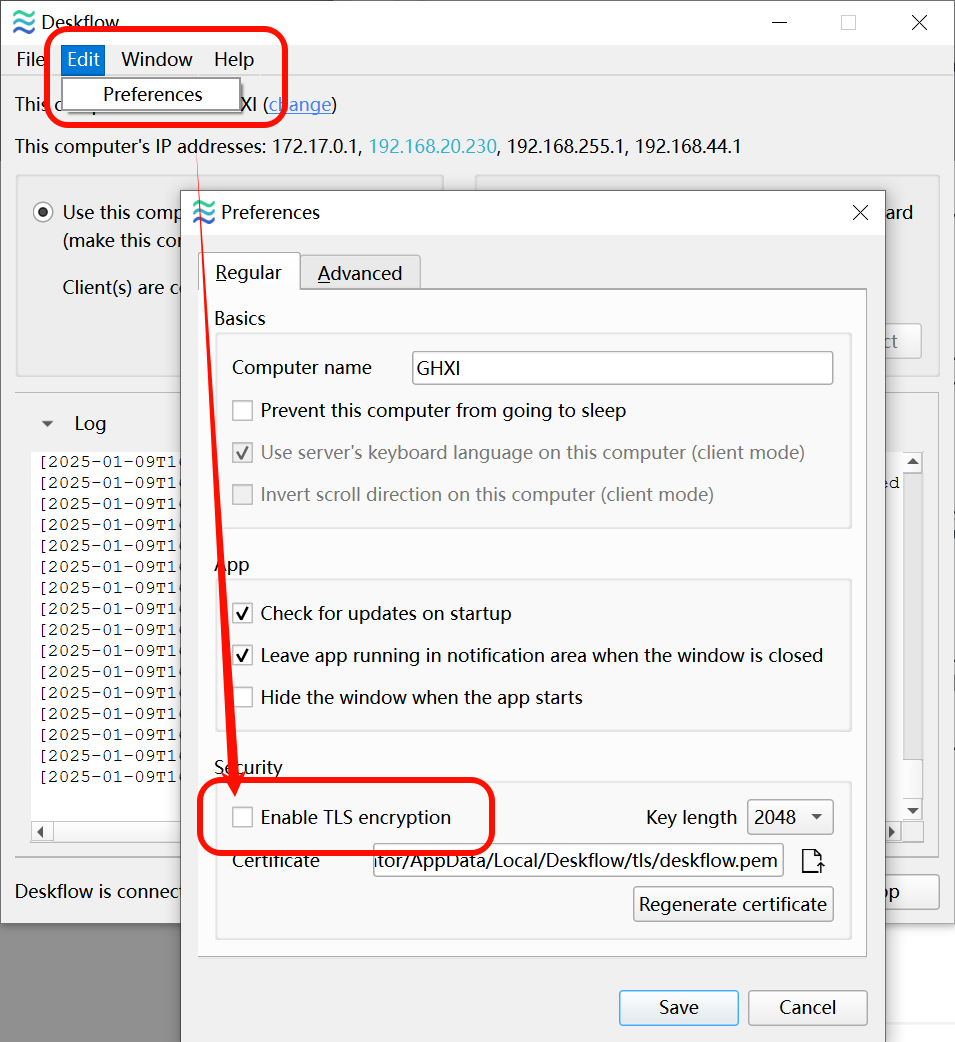Click the log scrollbar up arrow
This screenshot has width=955, height=1042.
pos(913,461)
